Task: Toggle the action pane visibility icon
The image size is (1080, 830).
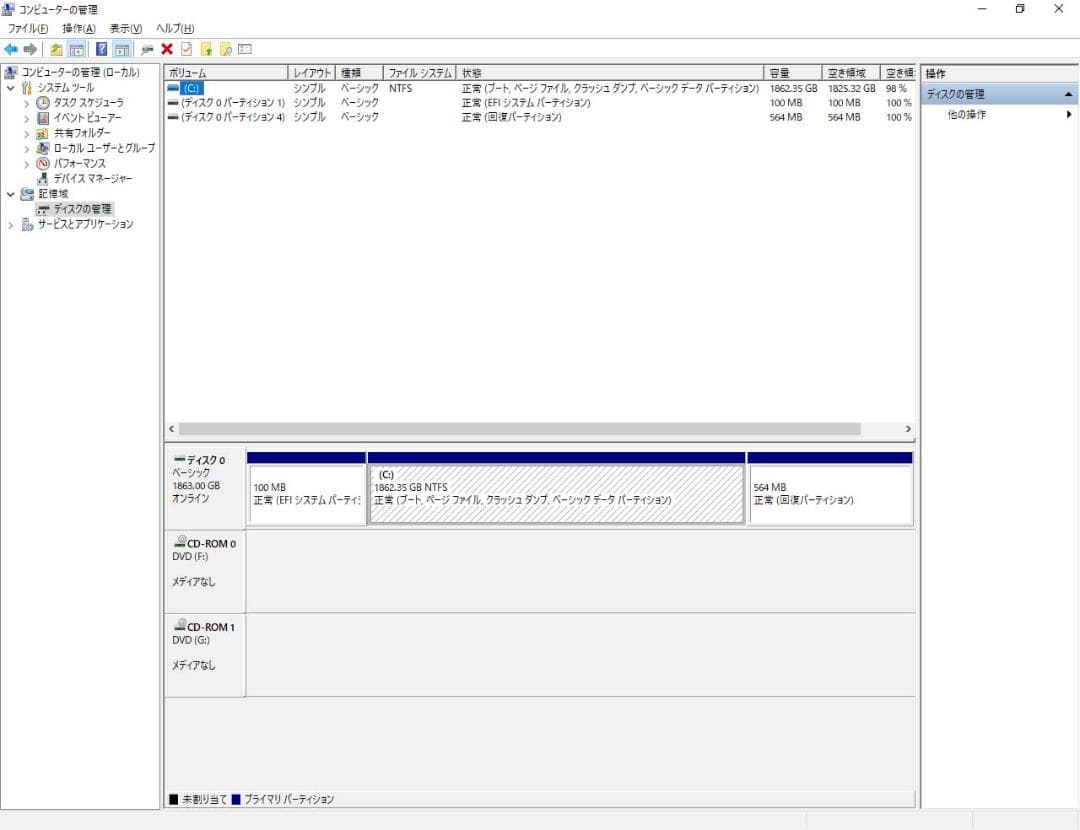Action: click(120, 49)
